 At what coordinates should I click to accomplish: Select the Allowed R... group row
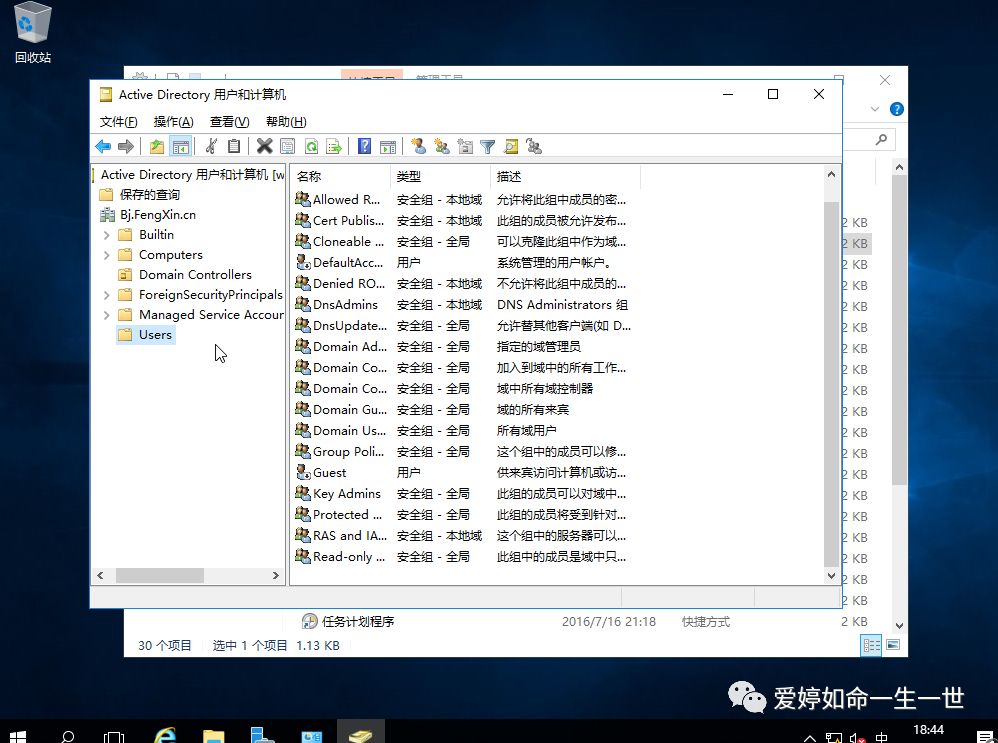tap(464, 199)
